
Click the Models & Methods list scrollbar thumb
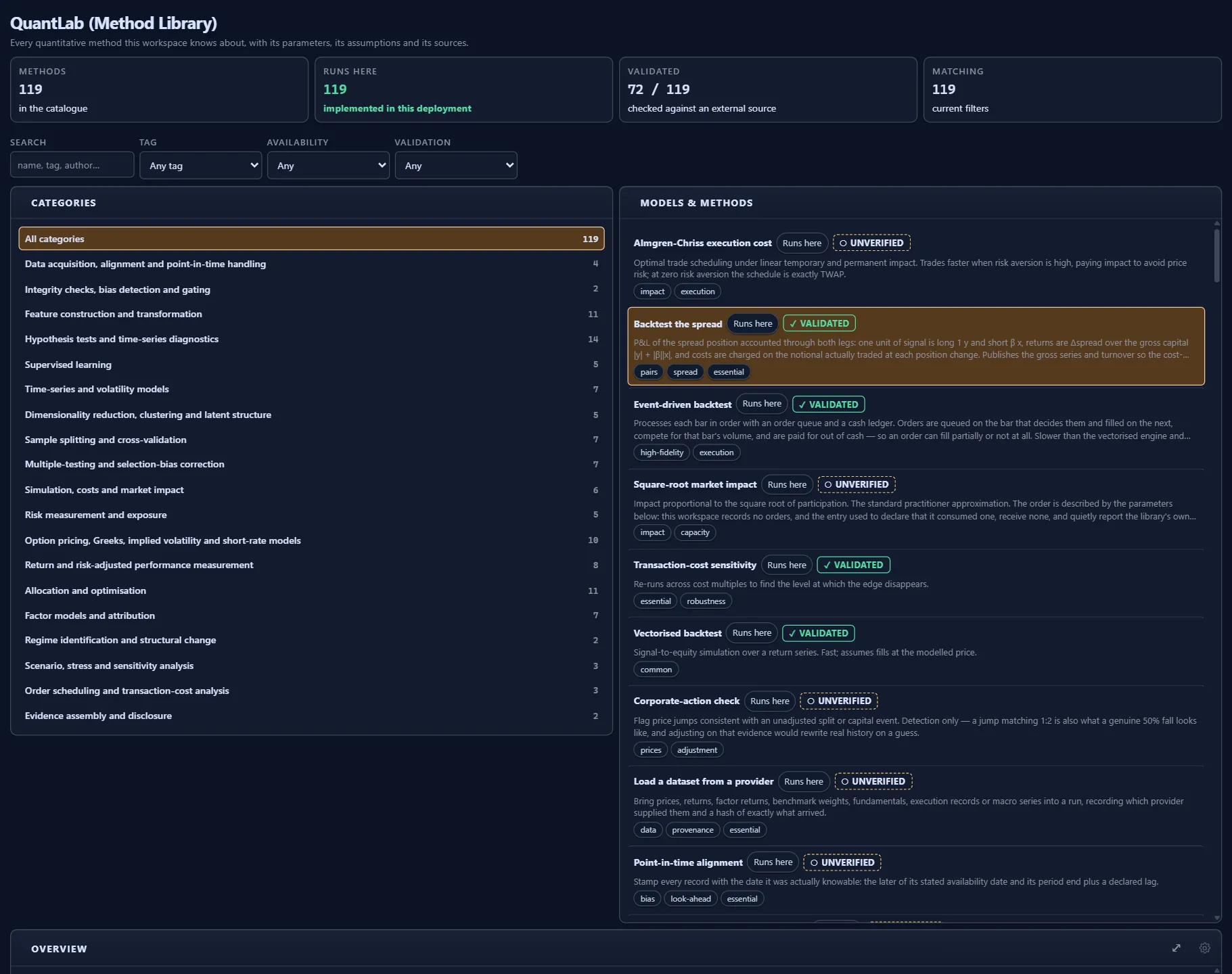click(1216, 256)
